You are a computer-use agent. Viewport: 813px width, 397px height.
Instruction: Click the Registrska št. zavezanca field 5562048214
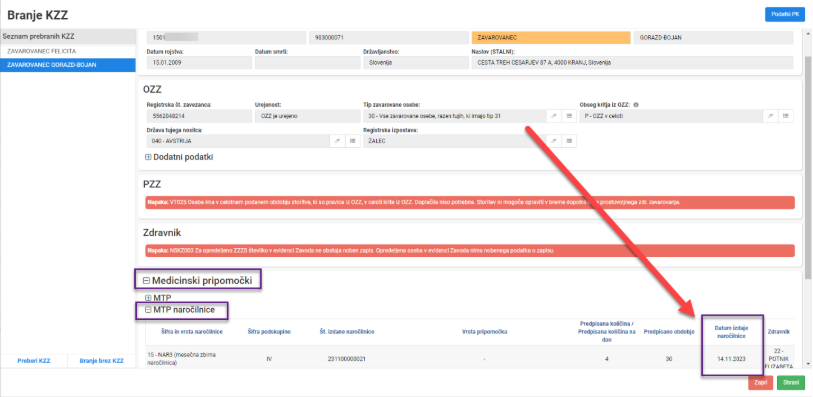tap(199, 116)
